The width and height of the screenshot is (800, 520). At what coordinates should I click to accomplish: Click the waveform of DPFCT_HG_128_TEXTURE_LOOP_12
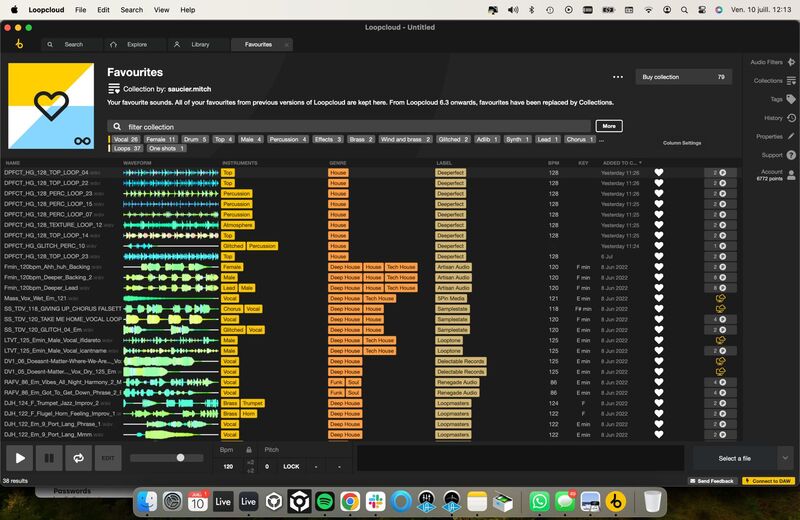171,225
